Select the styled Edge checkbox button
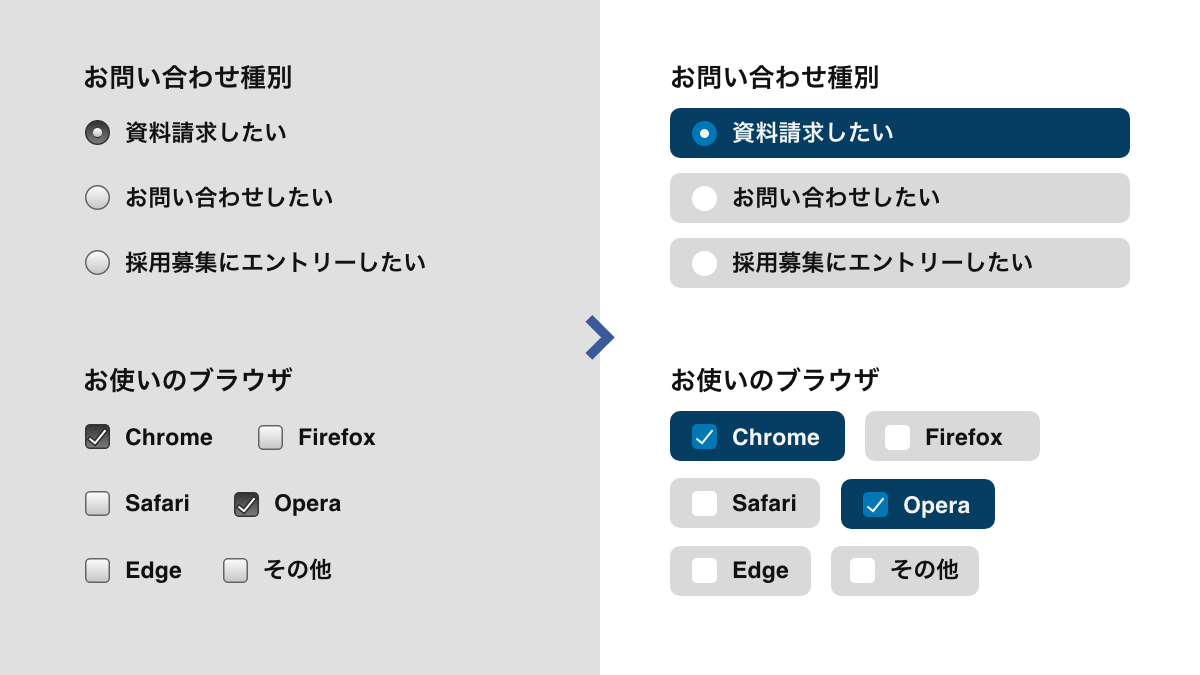The image size is (1200, 675). [740, 570]
